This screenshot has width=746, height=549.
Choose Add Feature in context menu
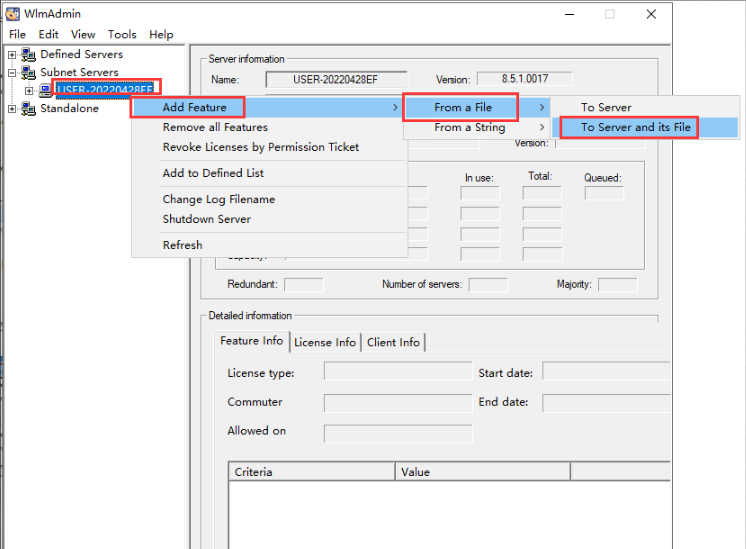tap(195, 108)
